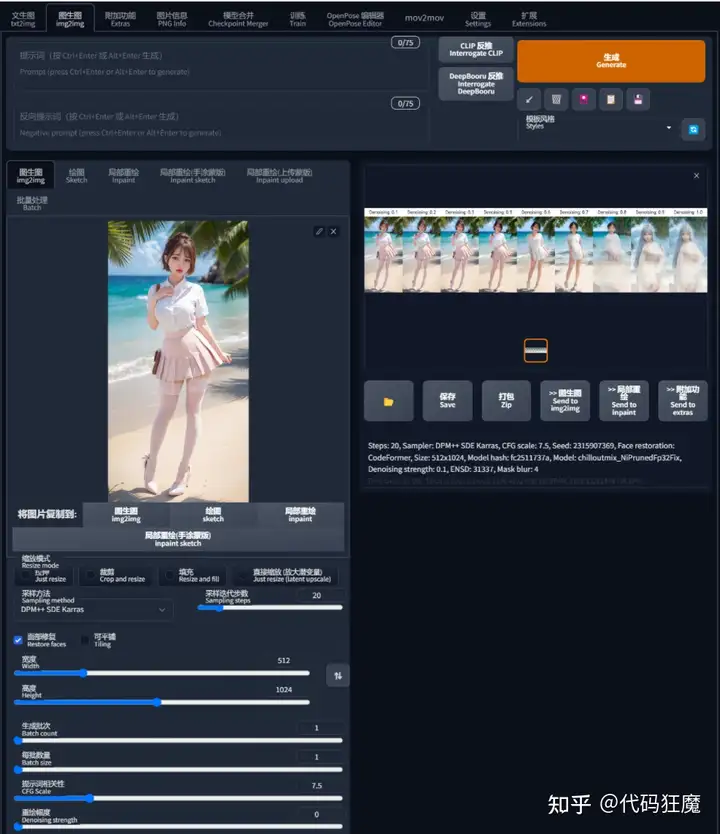Open the Checkpoint Merger tab
This screenshot has width=720, height=834.
pyautogui.click(x=238, y=19)
